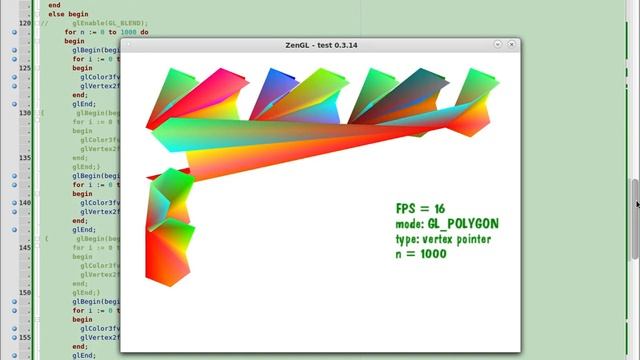Toggle gutter dot on line 123 glBegin

(x=15, y=50)
